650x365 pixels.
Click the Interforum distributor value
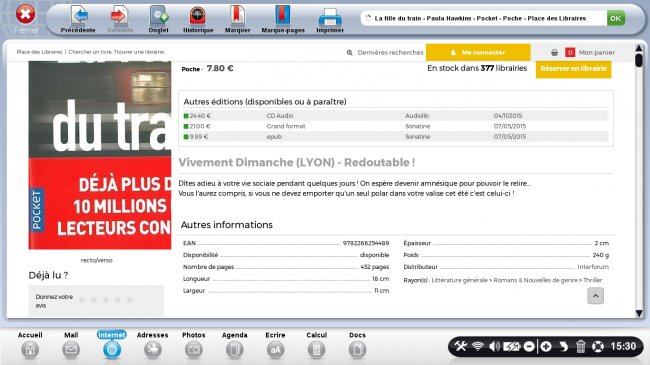(x=593, y=267)
